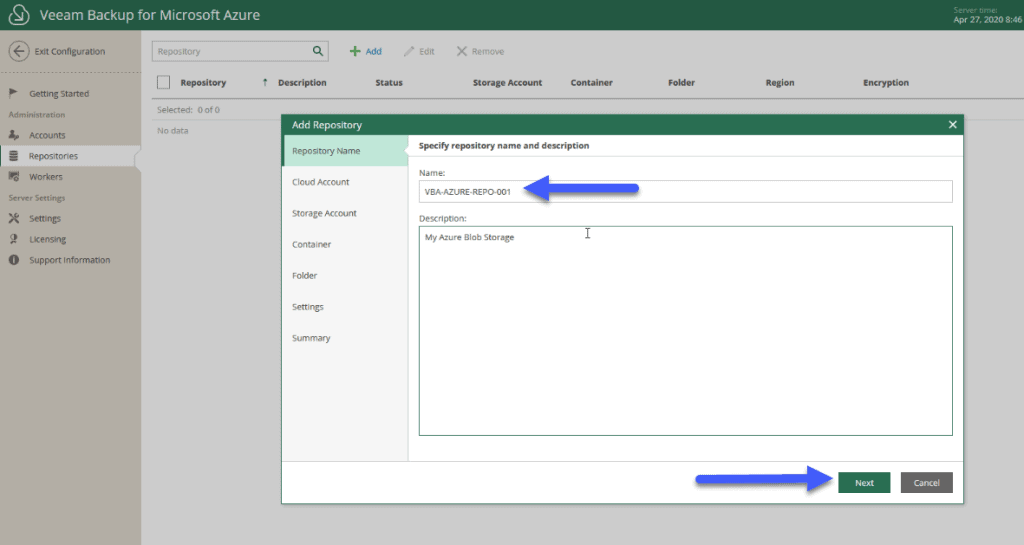Click the Accounts people icon in sidebar

[14, 134]
